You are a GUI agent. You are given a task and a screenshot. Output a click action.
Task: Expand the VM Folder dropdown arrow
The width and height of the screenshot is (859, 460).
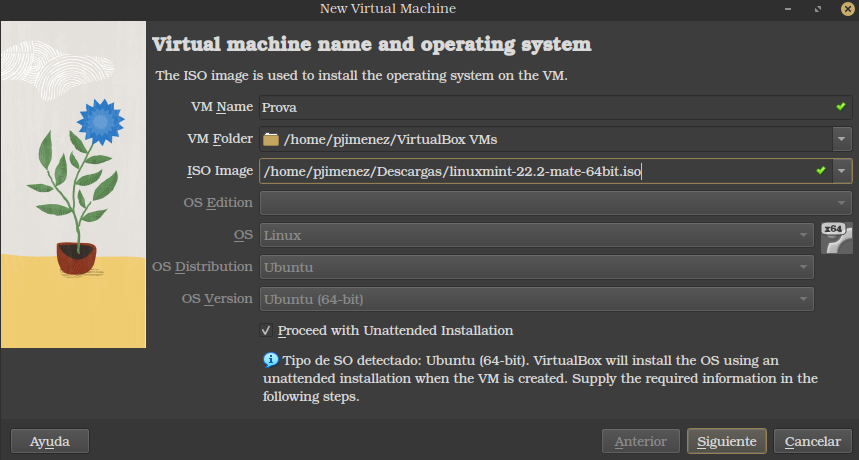tap(841, 139)
